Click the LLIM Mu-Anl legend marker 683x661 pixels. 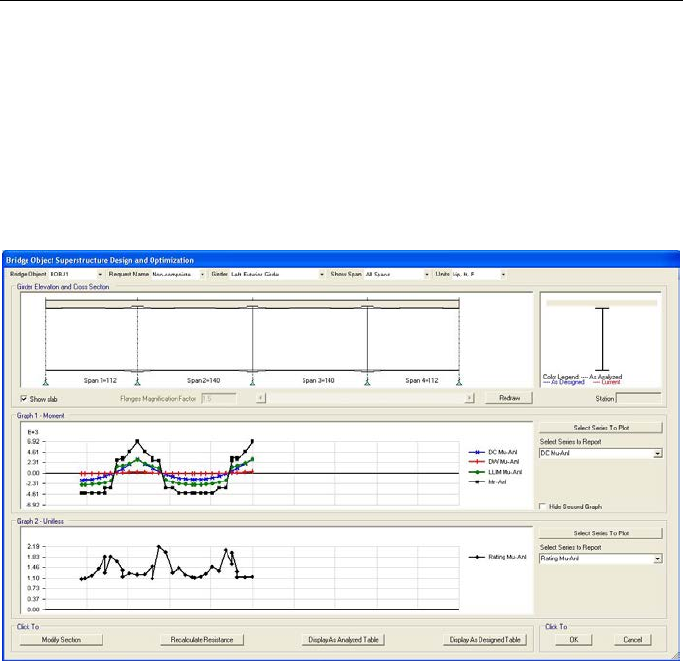point(477,472)
